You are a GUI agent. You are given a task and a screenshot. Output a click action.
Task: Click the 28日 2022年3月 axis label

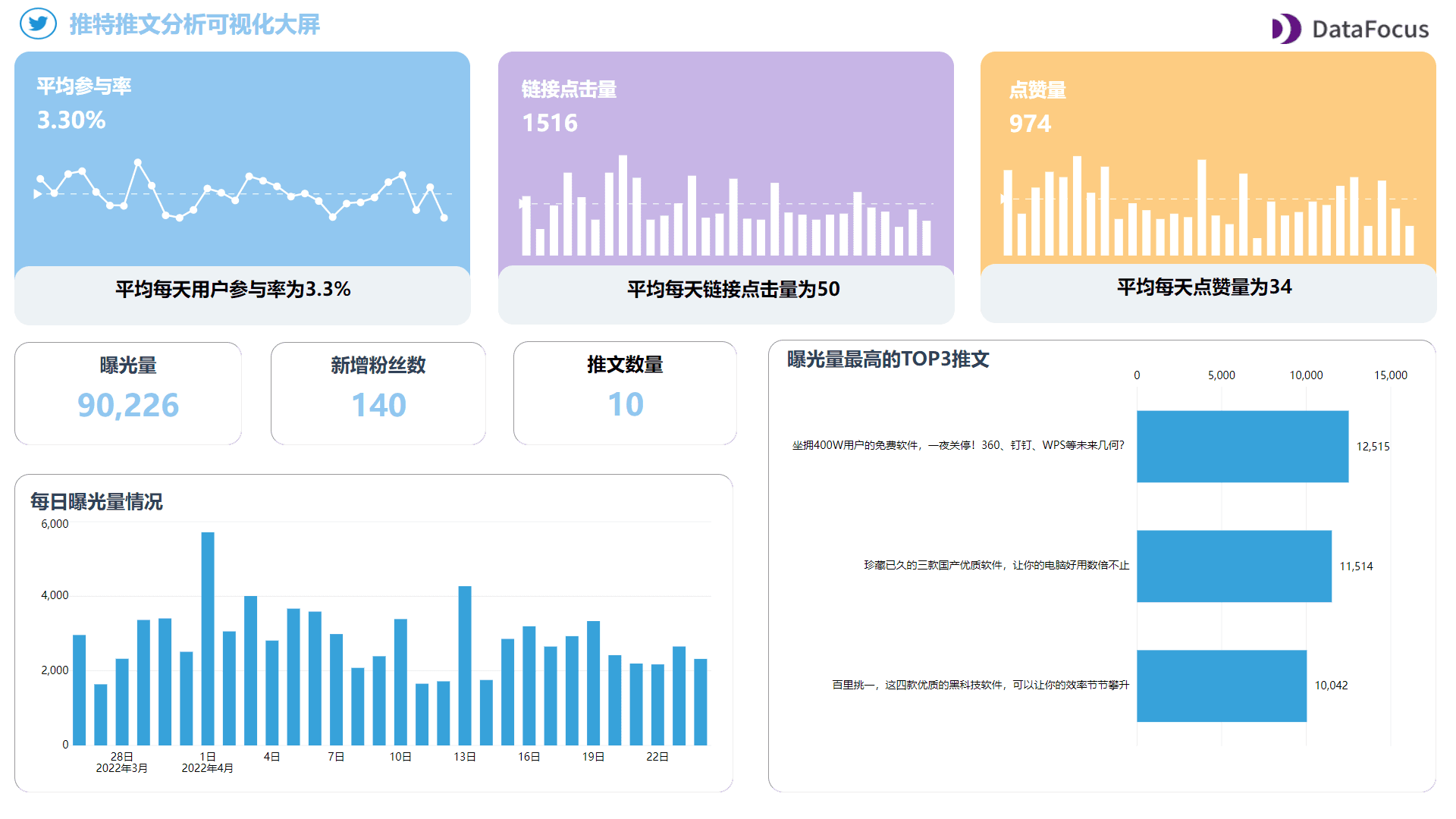(121, 762)
